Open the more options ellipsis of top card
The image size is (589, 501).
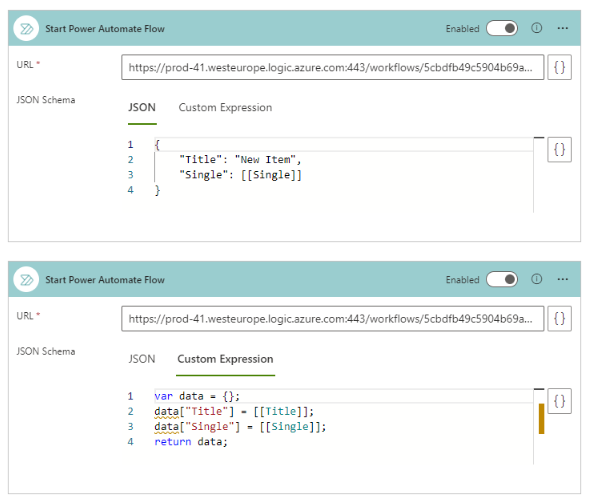[x=562, y=28]
